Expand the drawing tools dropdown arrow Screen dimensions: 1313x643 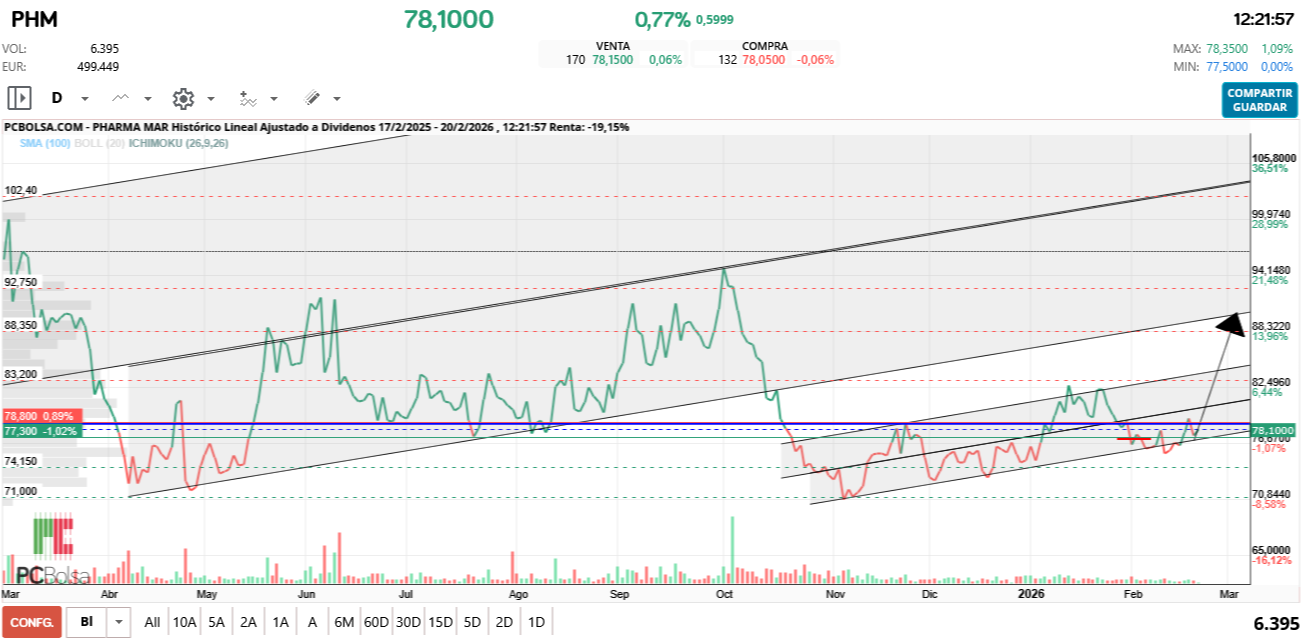pyautogui.click(x=337, y=99)
